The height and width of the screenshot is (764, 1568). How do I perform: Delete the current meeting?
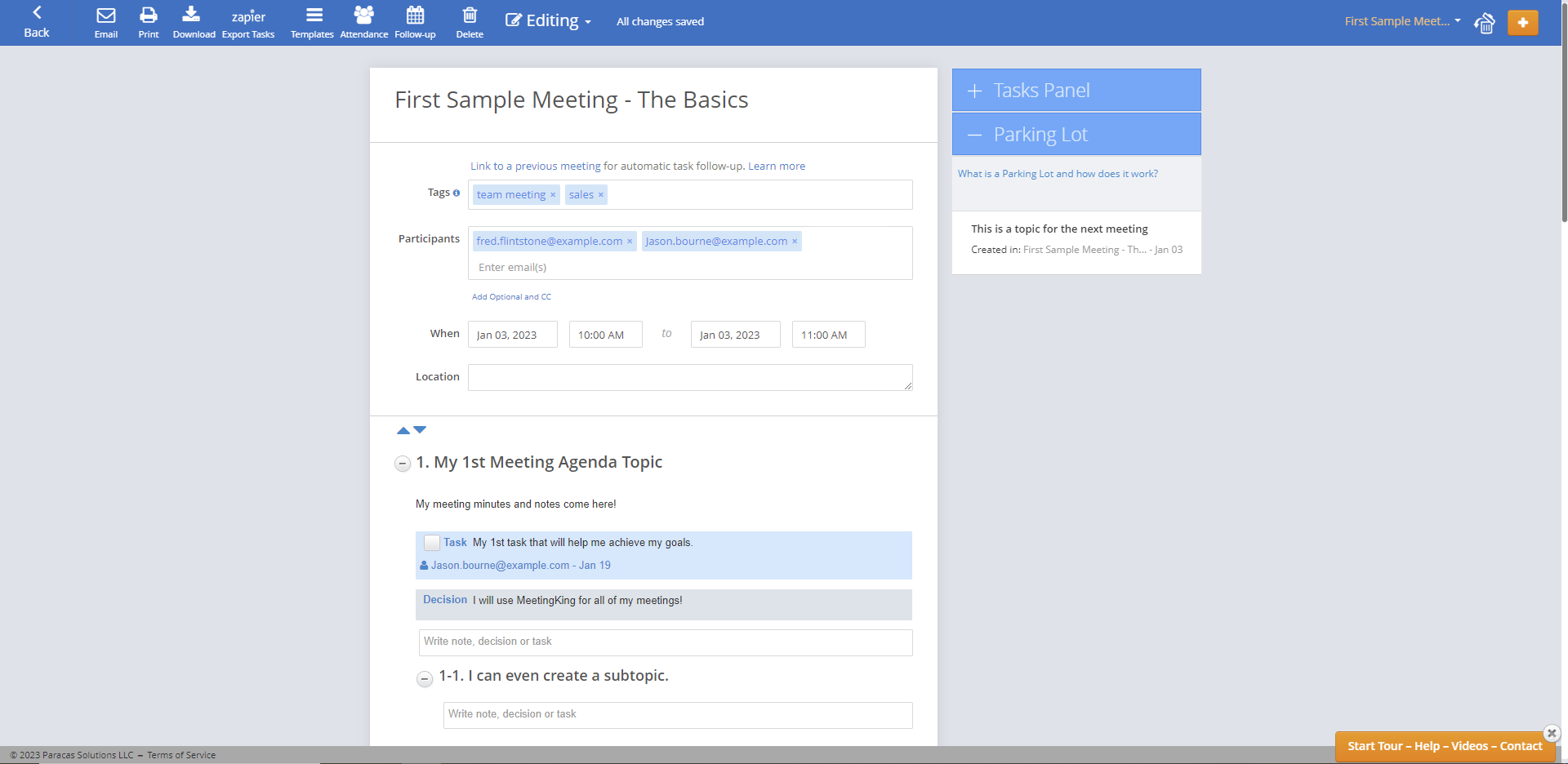(469, 22)
